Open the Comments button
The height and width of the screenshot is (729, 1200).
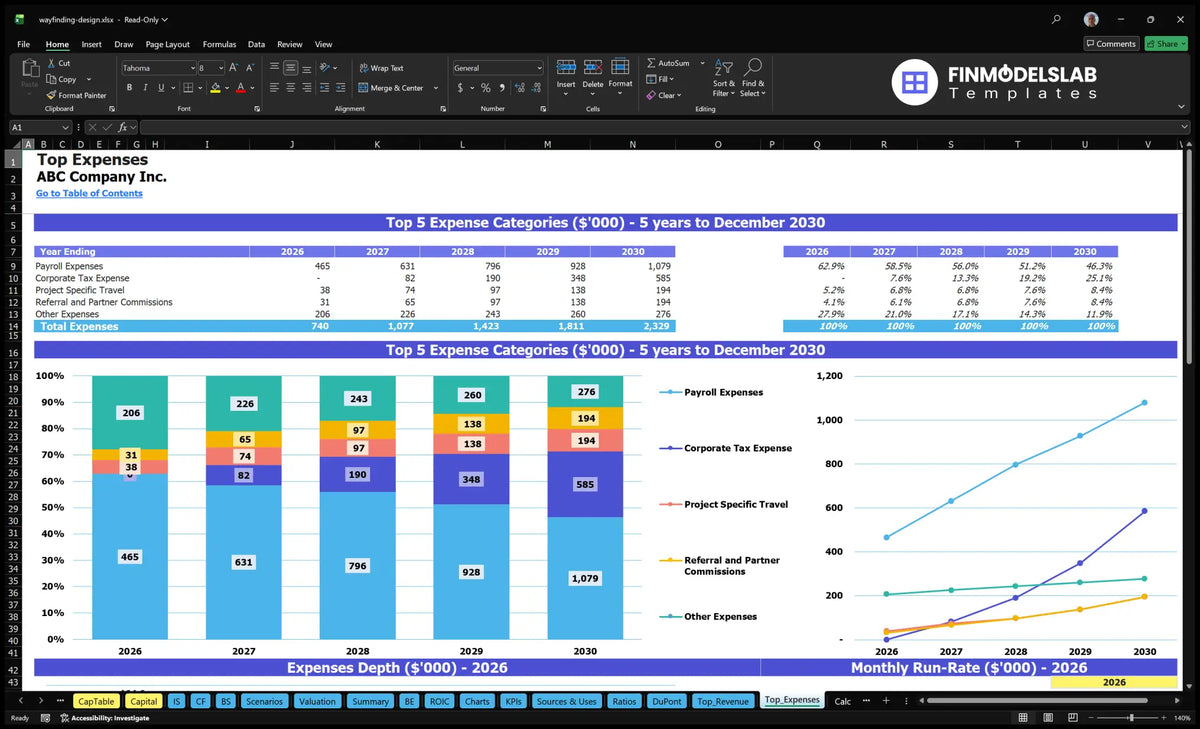1111,44
